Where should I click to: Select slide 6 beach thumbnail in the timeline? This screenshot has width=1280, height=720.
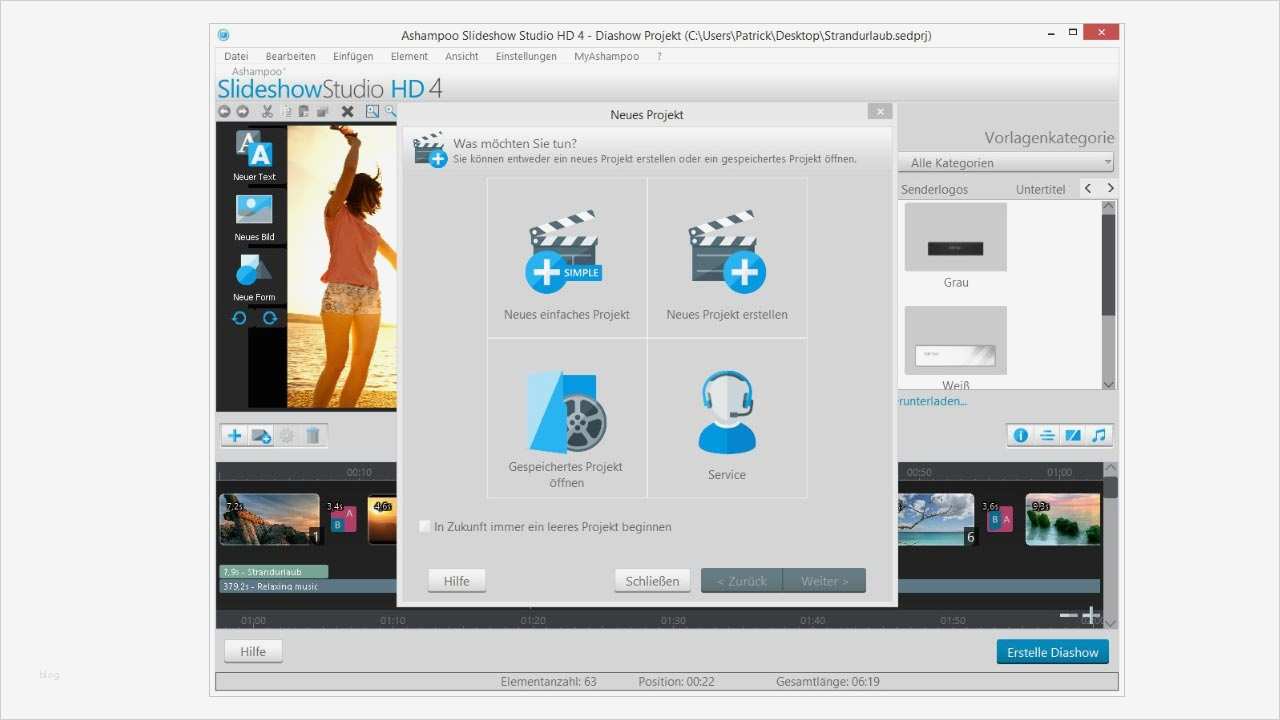pyautogui.click(x=936, y=519)
